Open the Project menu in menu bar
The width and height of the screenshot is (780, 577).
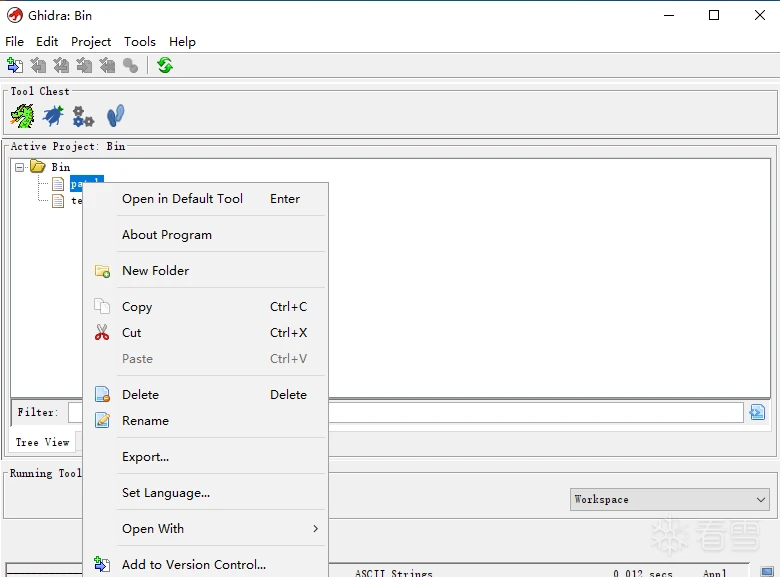click(91, 42)
